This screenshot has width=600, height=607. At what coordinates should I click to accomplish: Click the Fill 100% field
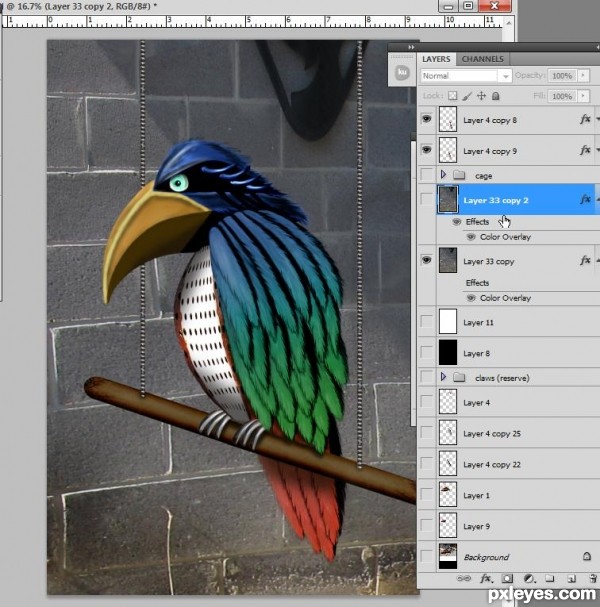562,96
